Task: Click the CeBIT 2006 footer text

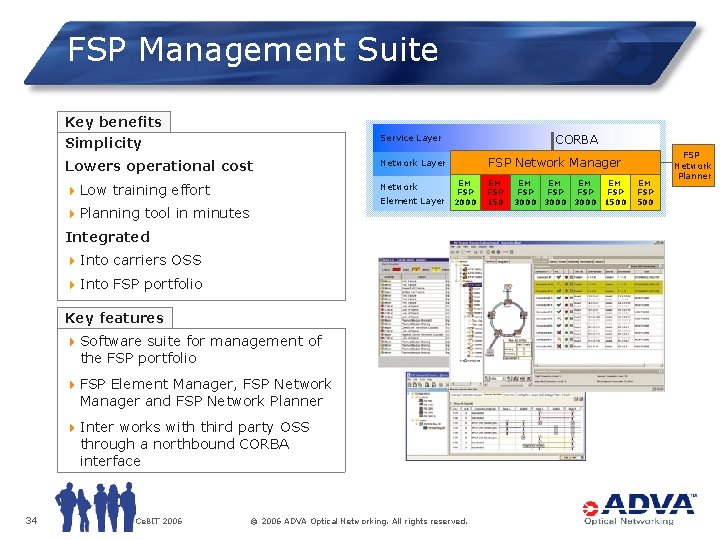Action: (x=159, y=521)
